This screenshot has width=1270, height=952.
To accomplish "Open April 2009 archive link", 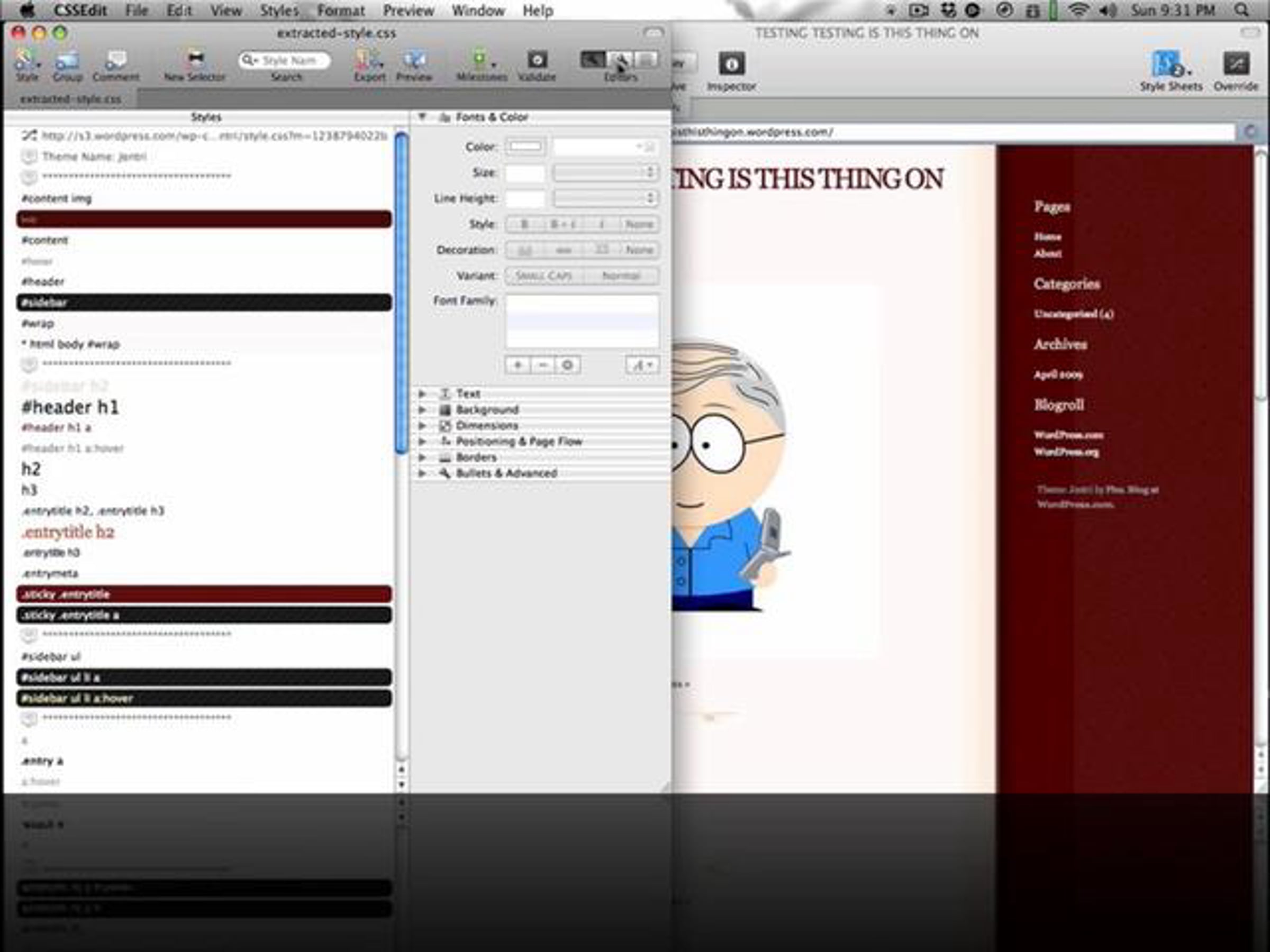I will (1058, 374).
